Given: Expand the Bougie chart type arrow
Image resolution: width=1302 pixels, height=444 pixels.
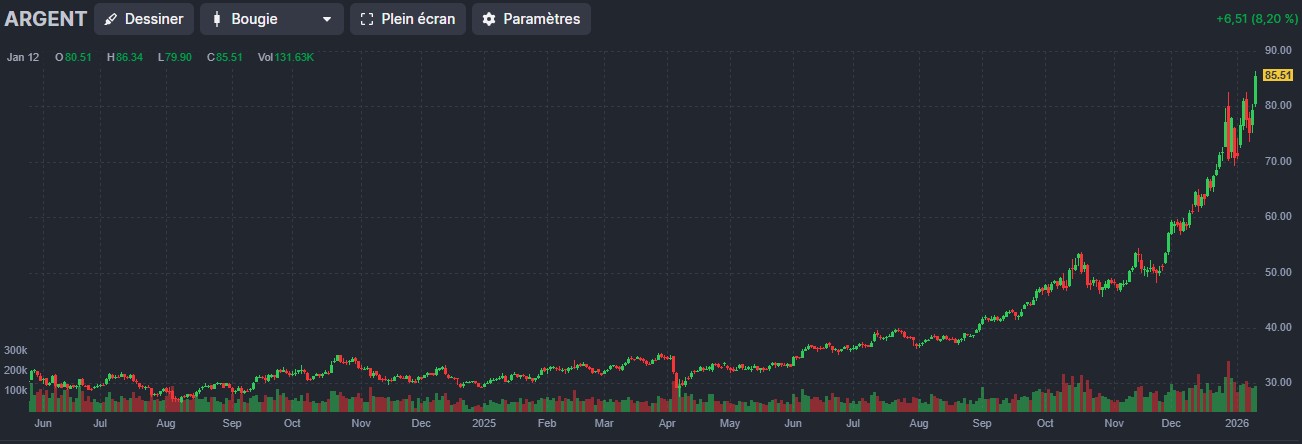Looking at the screenshot, I should (x=326, y=19).
